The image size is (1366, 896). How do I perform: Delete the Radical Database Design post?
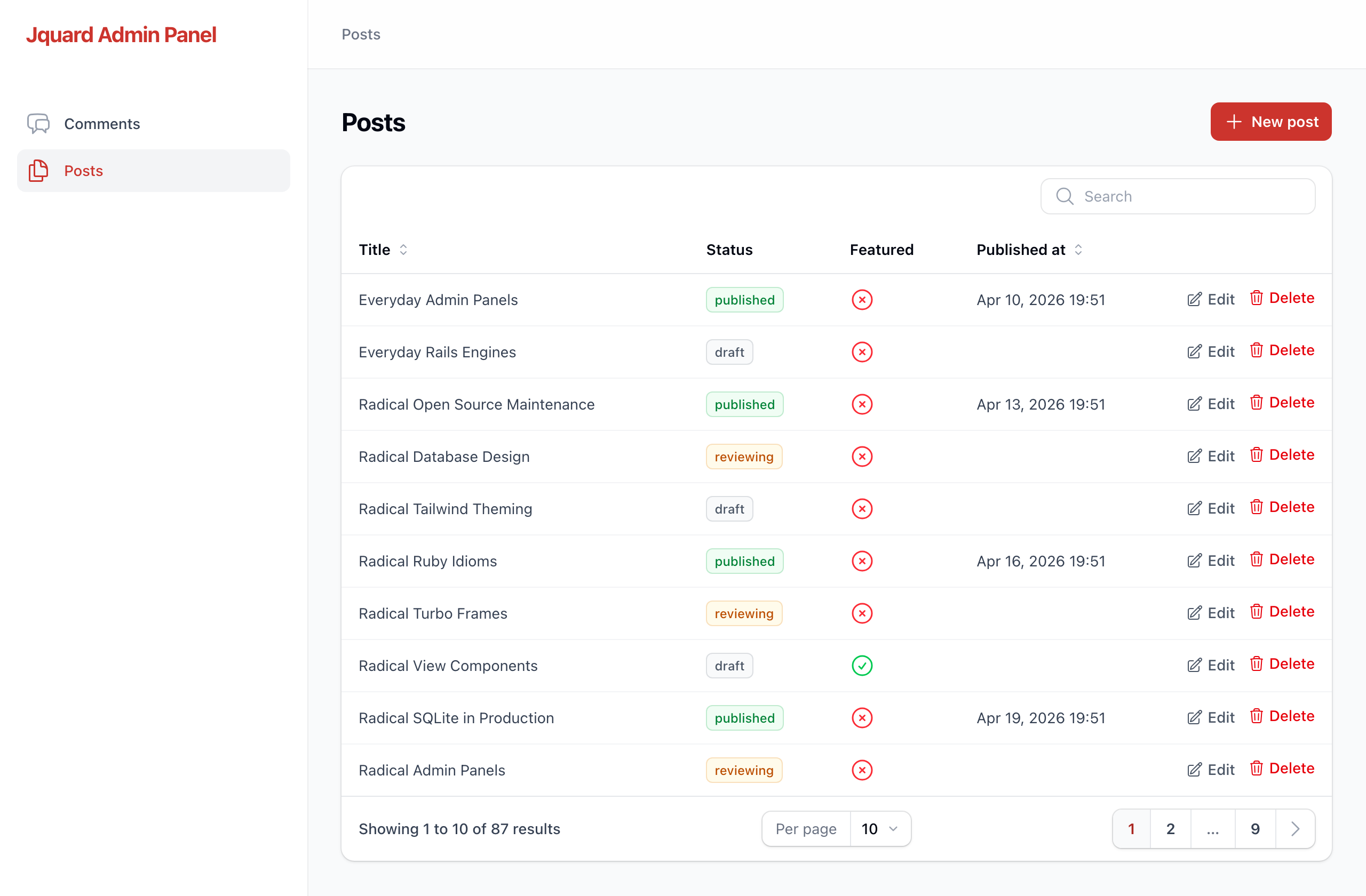(x=1282, y=454)
